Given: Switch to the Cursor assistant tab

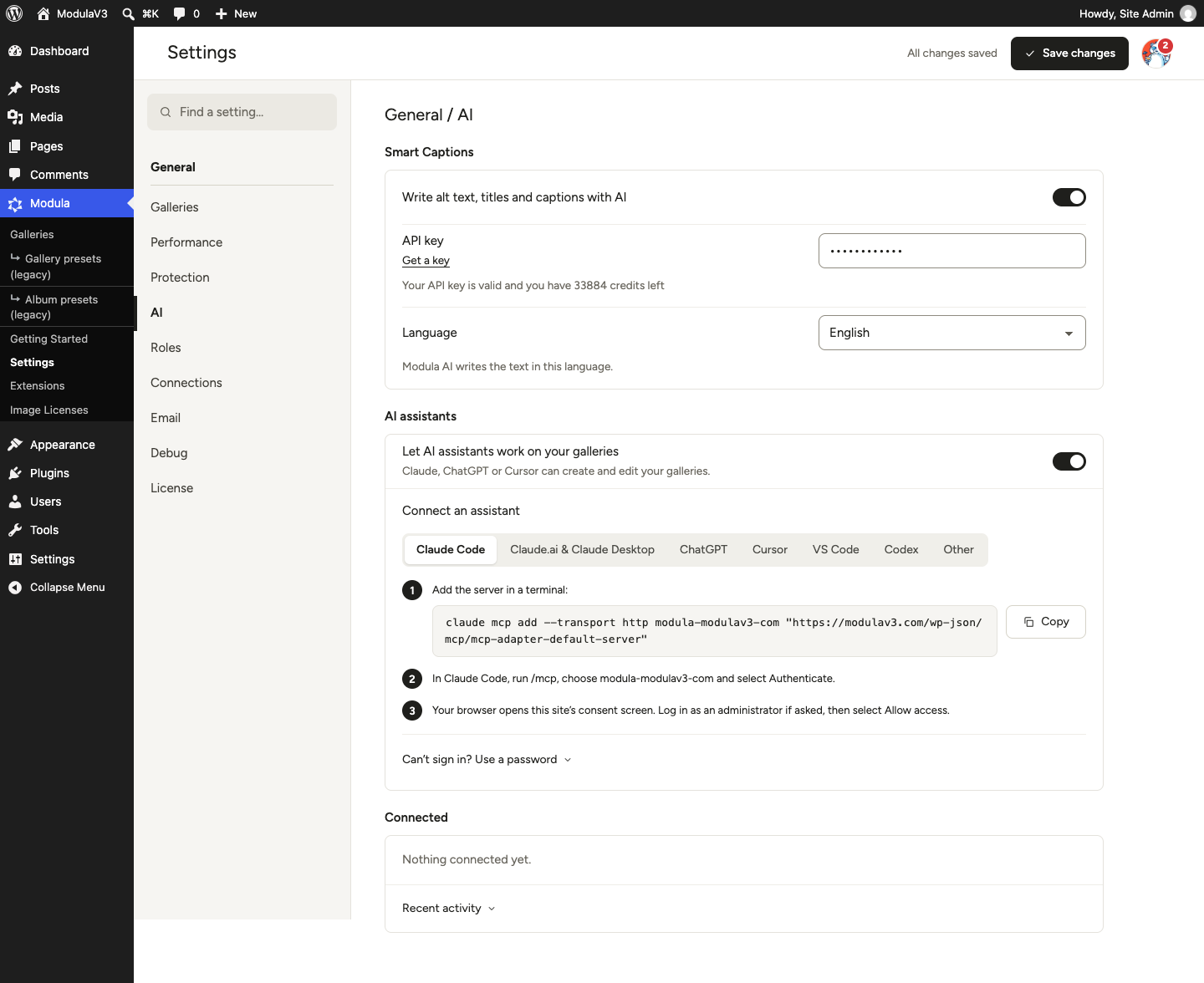Looking at the screenshot, I should (x=770, y=549).
